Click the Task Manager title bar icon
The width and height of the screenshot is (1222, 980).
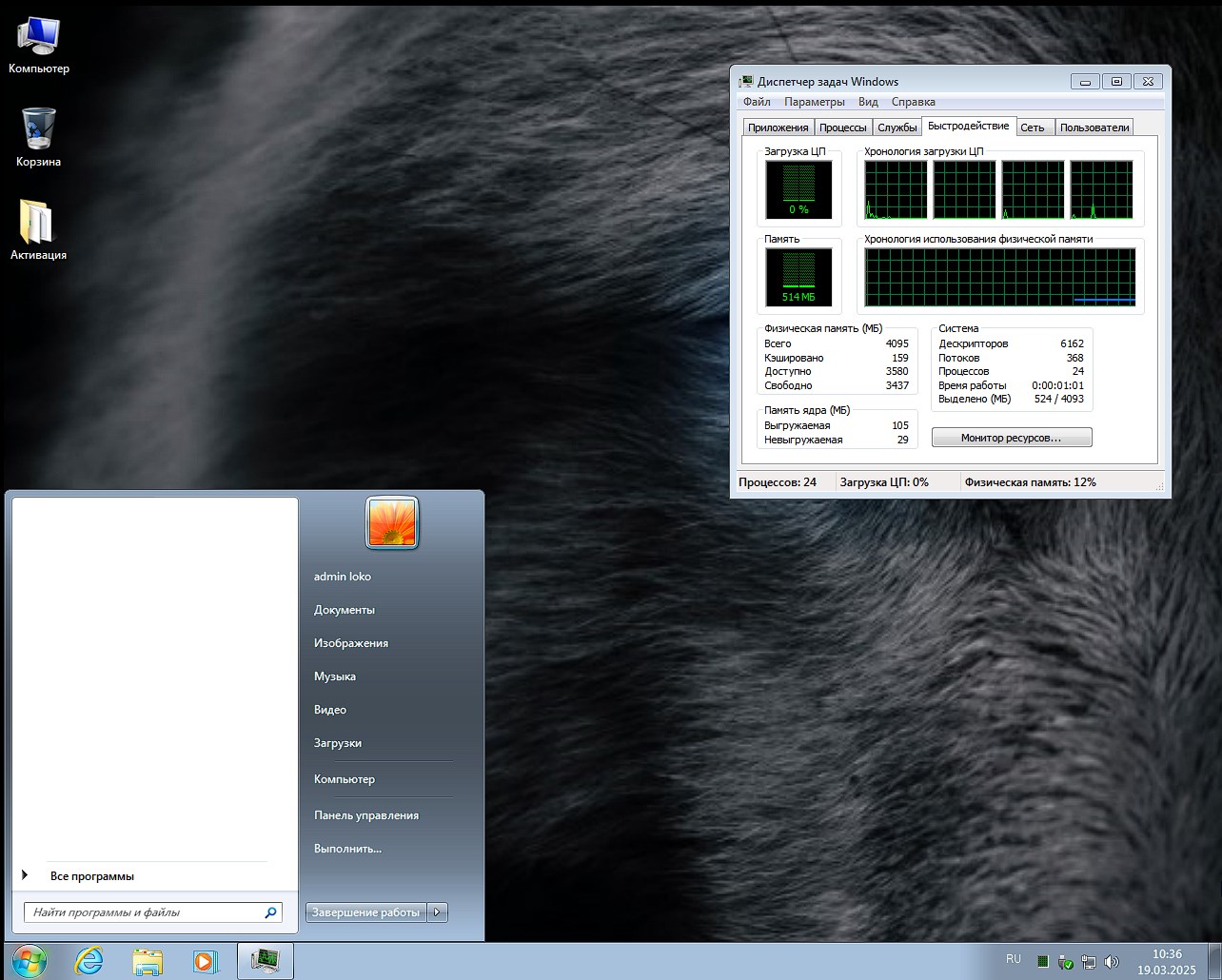tap(747, 82)
